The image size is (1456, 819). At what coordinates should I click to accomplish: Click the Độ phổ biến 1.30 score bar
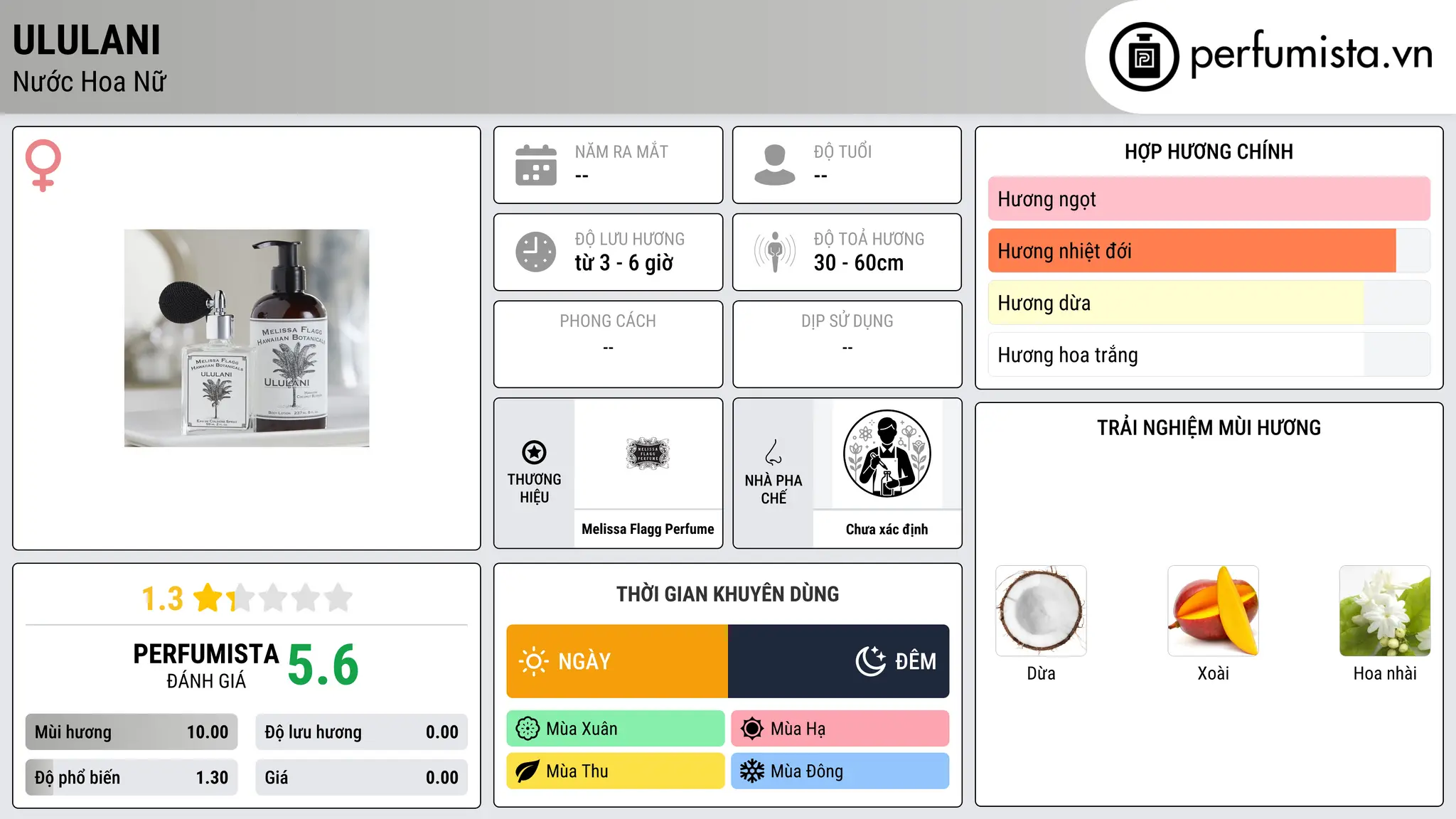[x=132, y=778]
